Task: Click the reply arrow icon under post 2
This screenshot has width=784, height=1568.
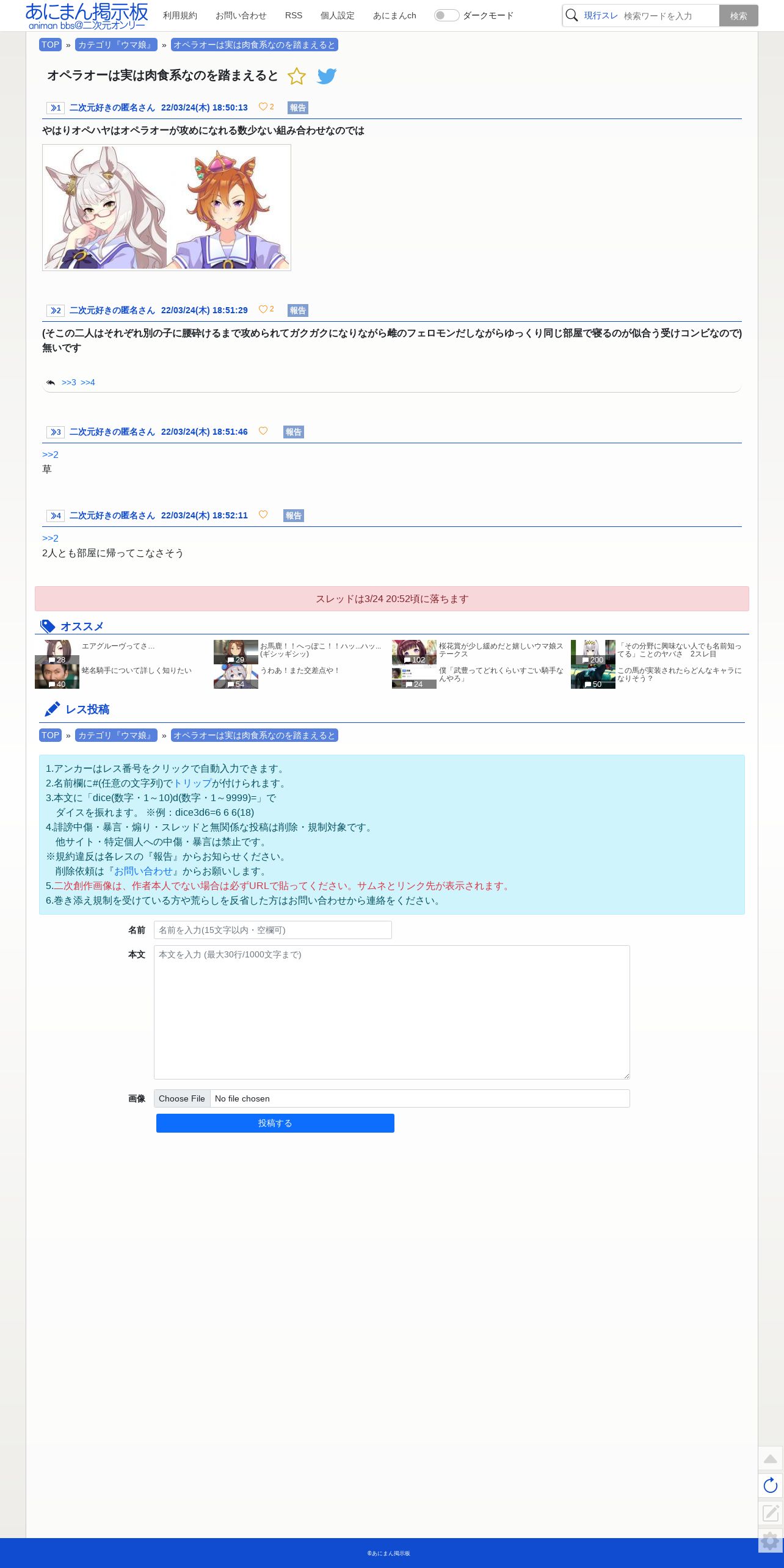Action: pyautogui.click(x=51, y=383)
